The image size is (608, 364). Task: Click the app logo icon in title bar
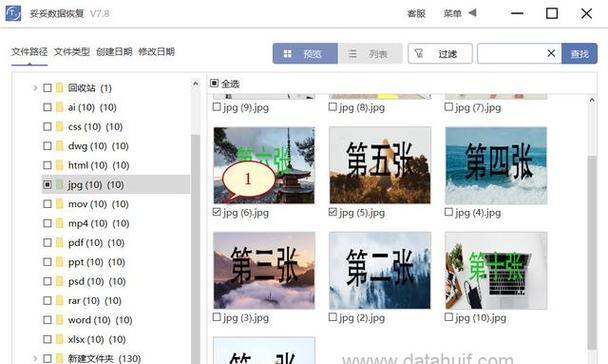click(x=13, y=13)
